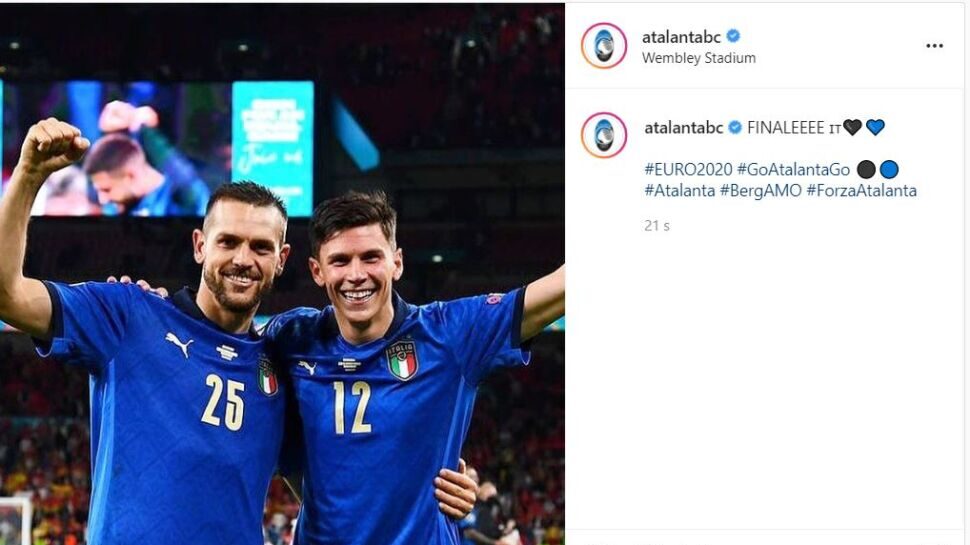Image resolution: width=970 pixels, height=545 pixels.
Task: Click the IT flag symbol after FINALEEEE
Action: pos(835,129)
